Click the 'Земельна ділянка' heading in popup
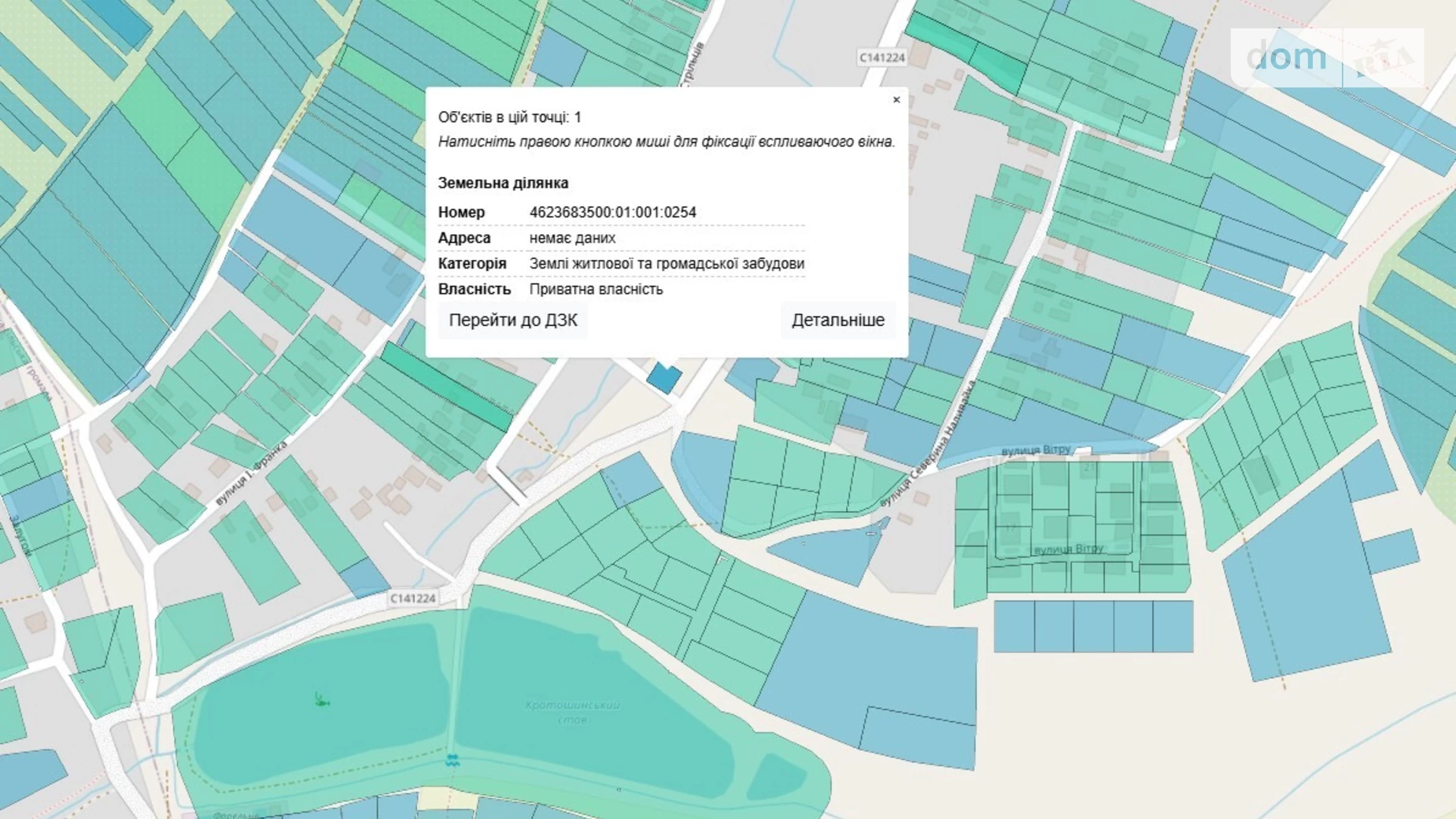 (x=503, y=183)
